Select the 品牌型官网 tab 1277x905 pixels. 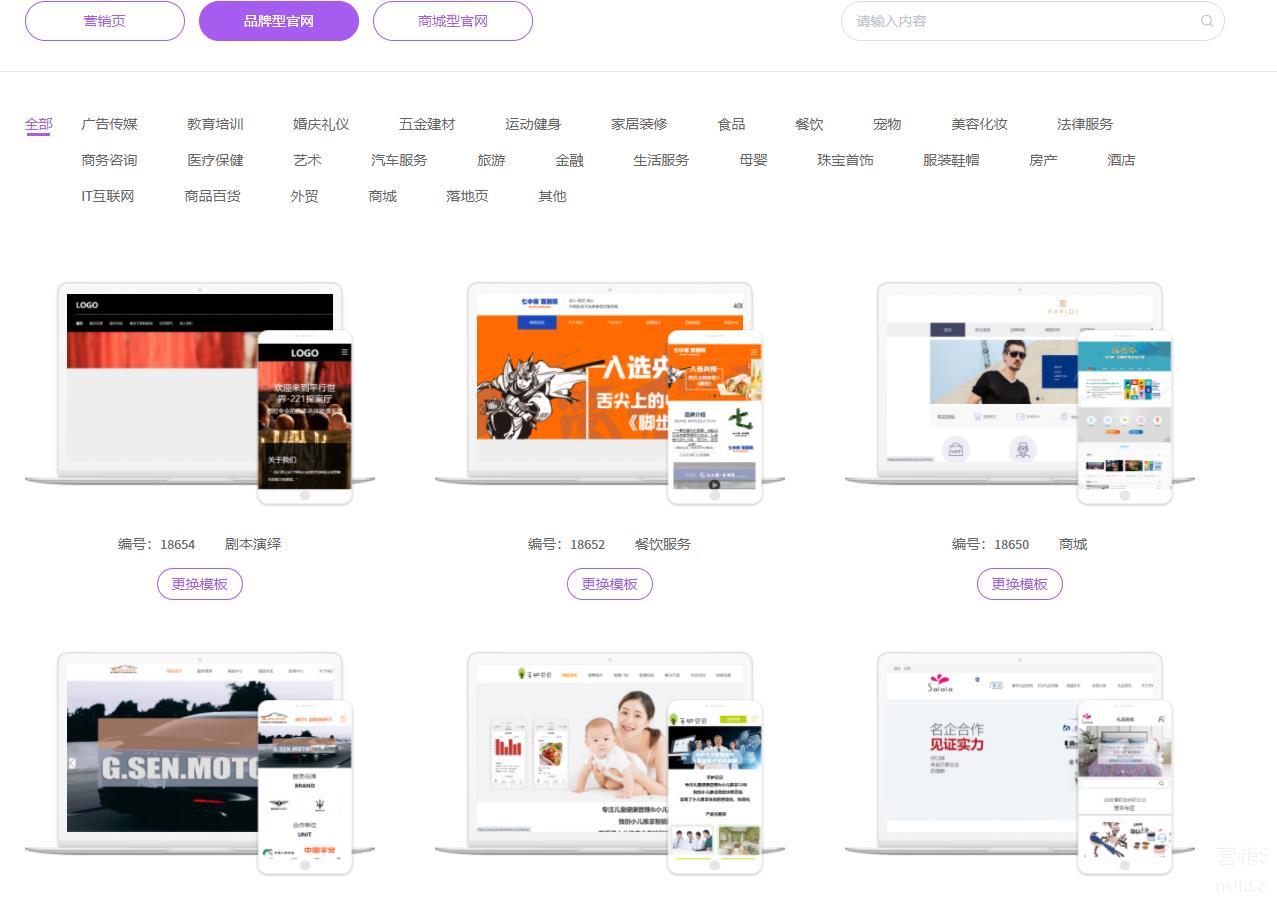(x=279, y=21)
